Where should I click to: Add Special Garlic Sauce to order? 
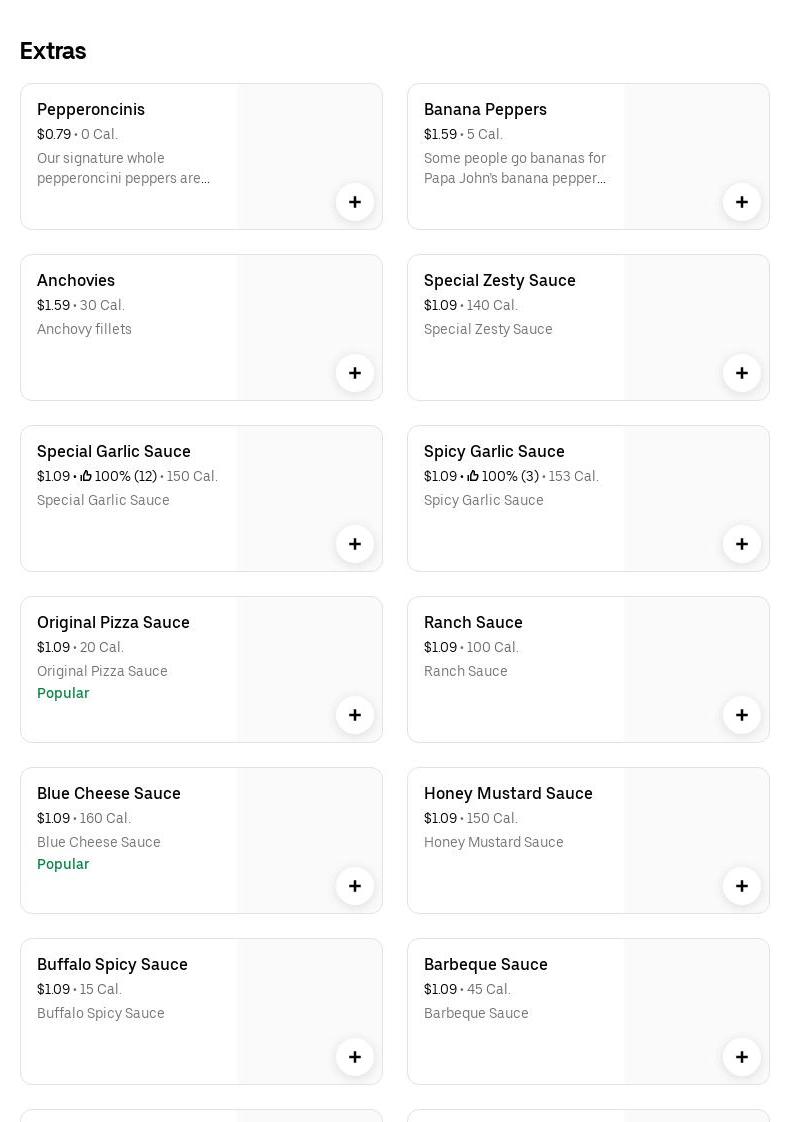click(x=355, y=544)
